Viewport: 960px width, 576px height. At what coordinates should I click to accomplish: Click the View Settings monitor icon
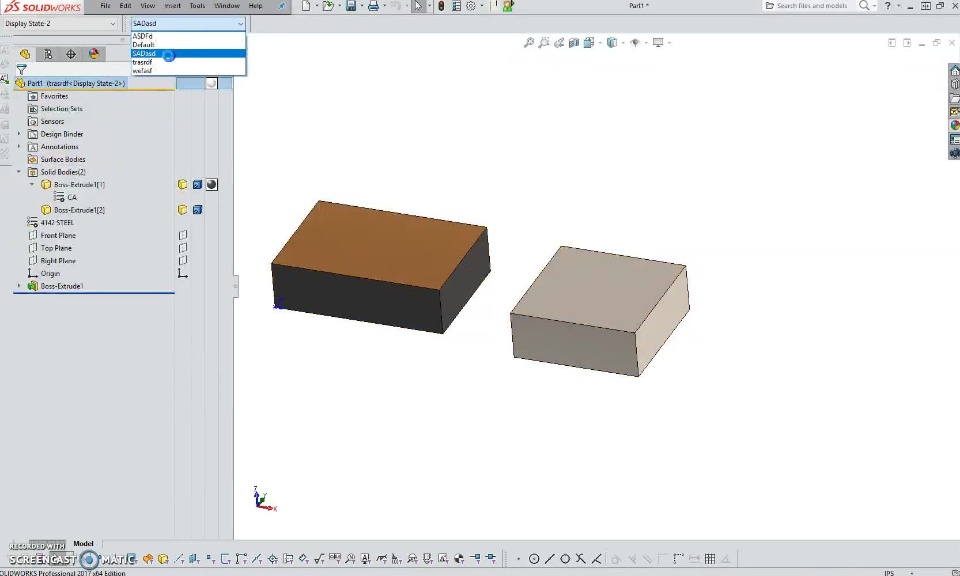(658, 42)
